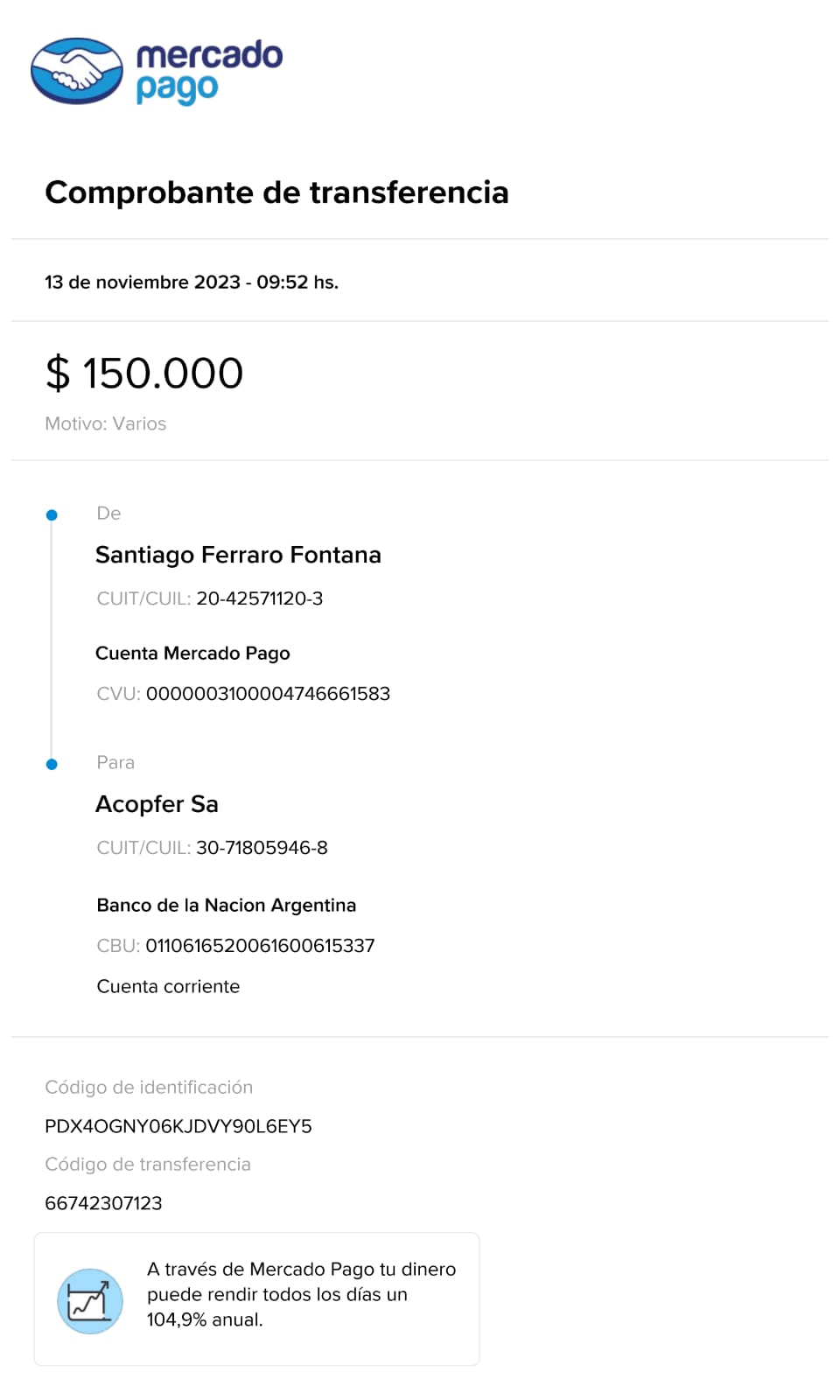
Task: Click the investment growth chart icon
Action: point(89,1301)
